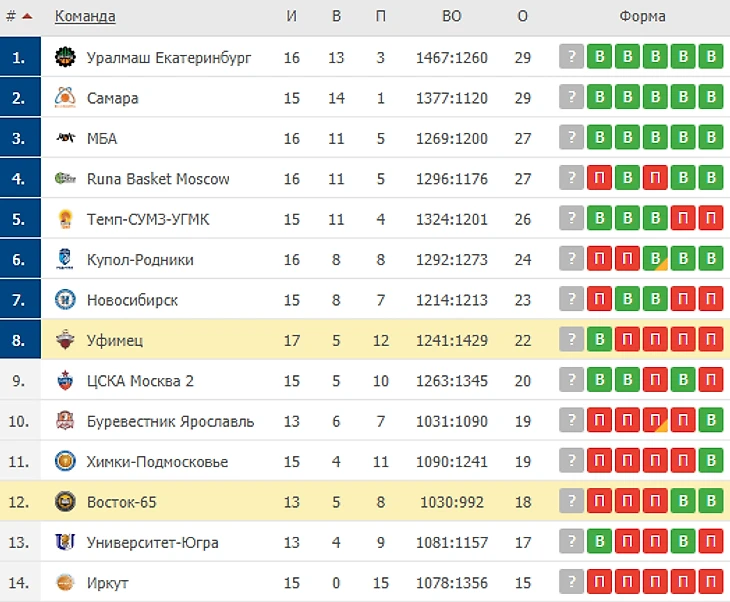This screenshot has width=730, height=602.
Task: Click the last green В form box for МБА
Action: point(710,139)
